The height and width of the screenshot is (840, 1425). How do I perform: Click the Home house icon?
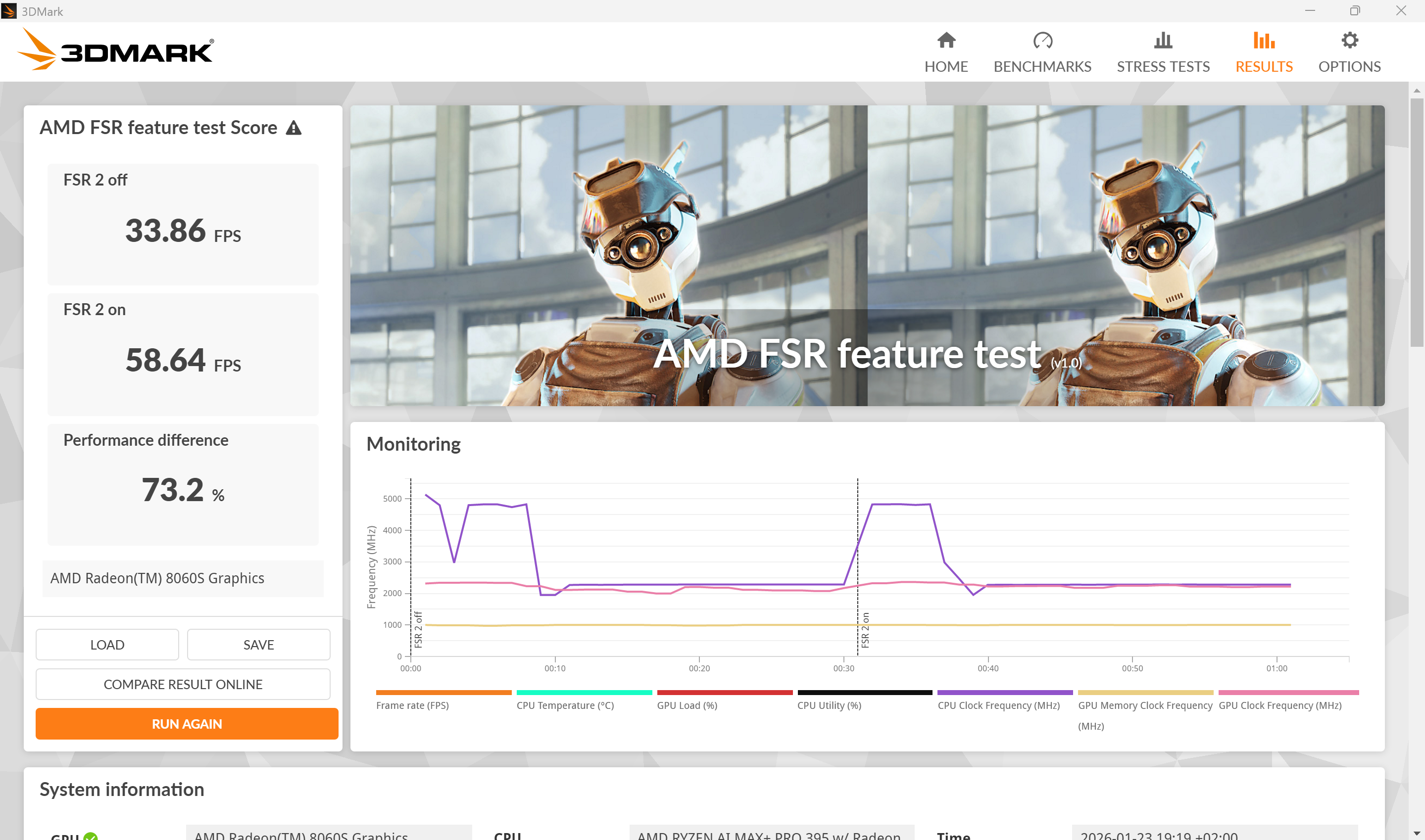(x=946, y=40)
